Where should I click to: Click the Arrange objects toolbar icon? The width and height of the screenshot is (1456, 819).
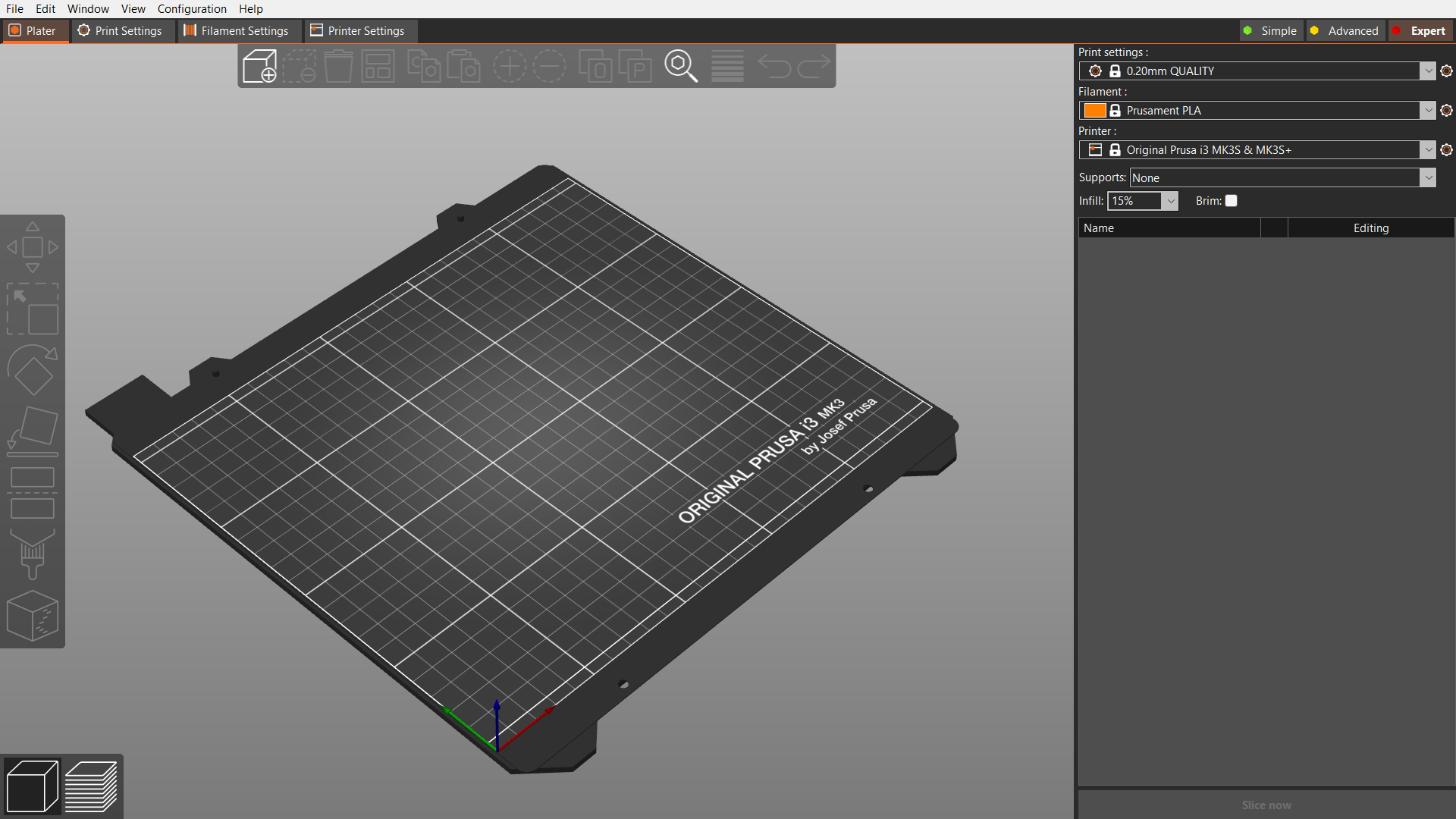point(378,67)
